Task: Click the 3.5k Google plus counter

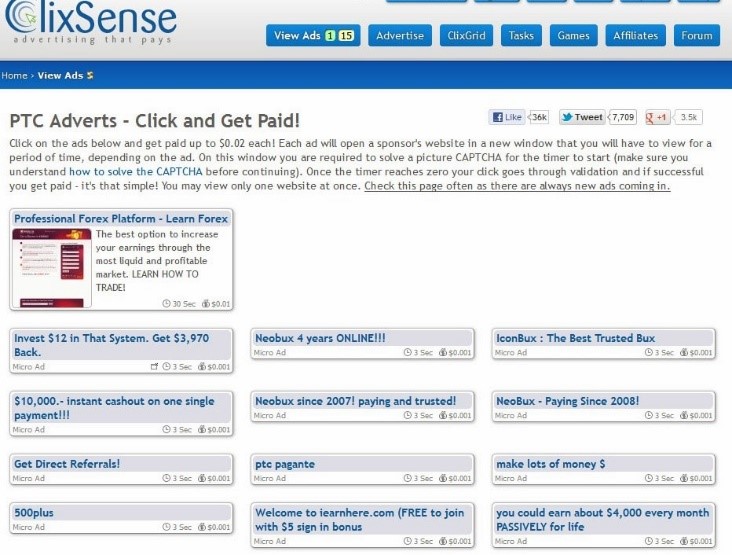Action: 688,117
